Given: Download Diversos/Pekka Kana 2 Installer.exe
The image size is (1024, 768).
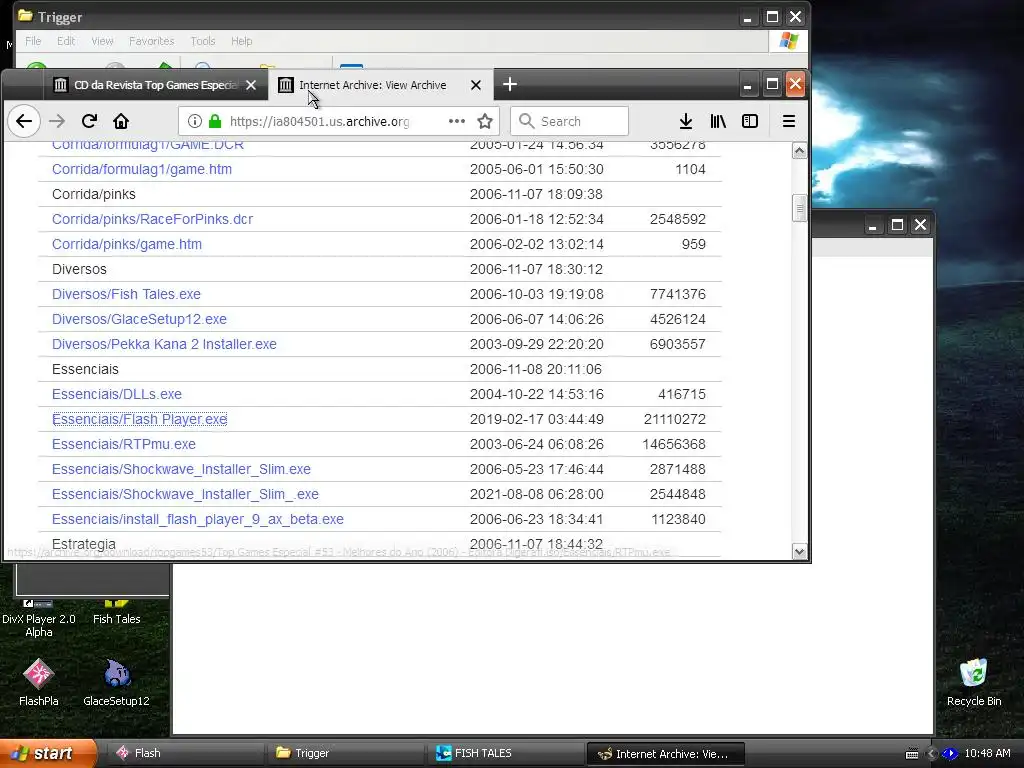Looking at the screenshot, I should click(x=164, y=344).
